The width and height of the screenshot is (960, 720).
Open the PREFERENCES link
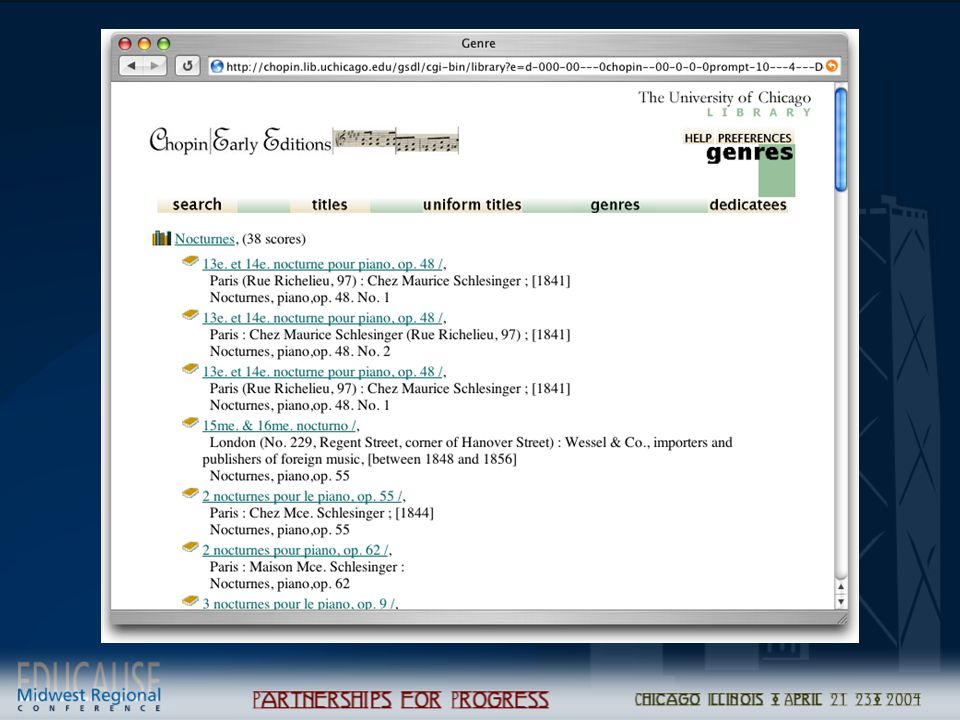tap(755, 138)
